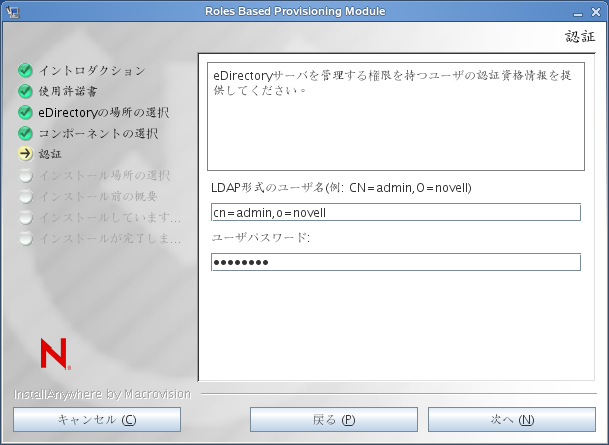The height and width of the screenshot is (445, 609).
Task: Click the LDAP形式のユーザ名 field label
Action: [341, 188]
